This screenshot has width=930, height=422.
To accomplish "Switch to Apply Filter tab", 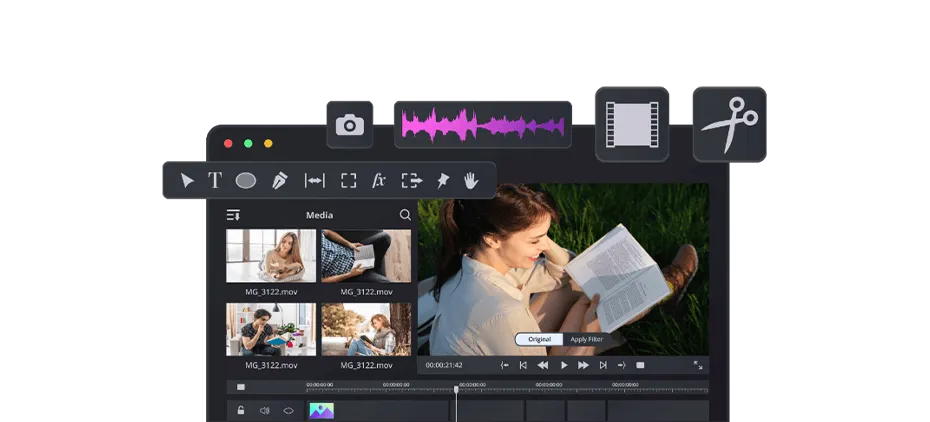I will (x=586, y=340).
